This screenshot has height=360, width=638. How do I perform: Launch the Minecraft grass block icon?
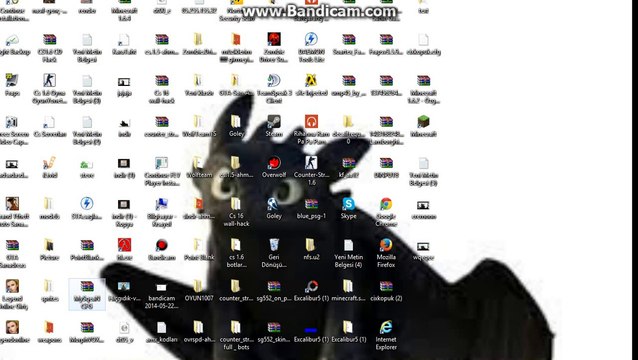point(424,126)
